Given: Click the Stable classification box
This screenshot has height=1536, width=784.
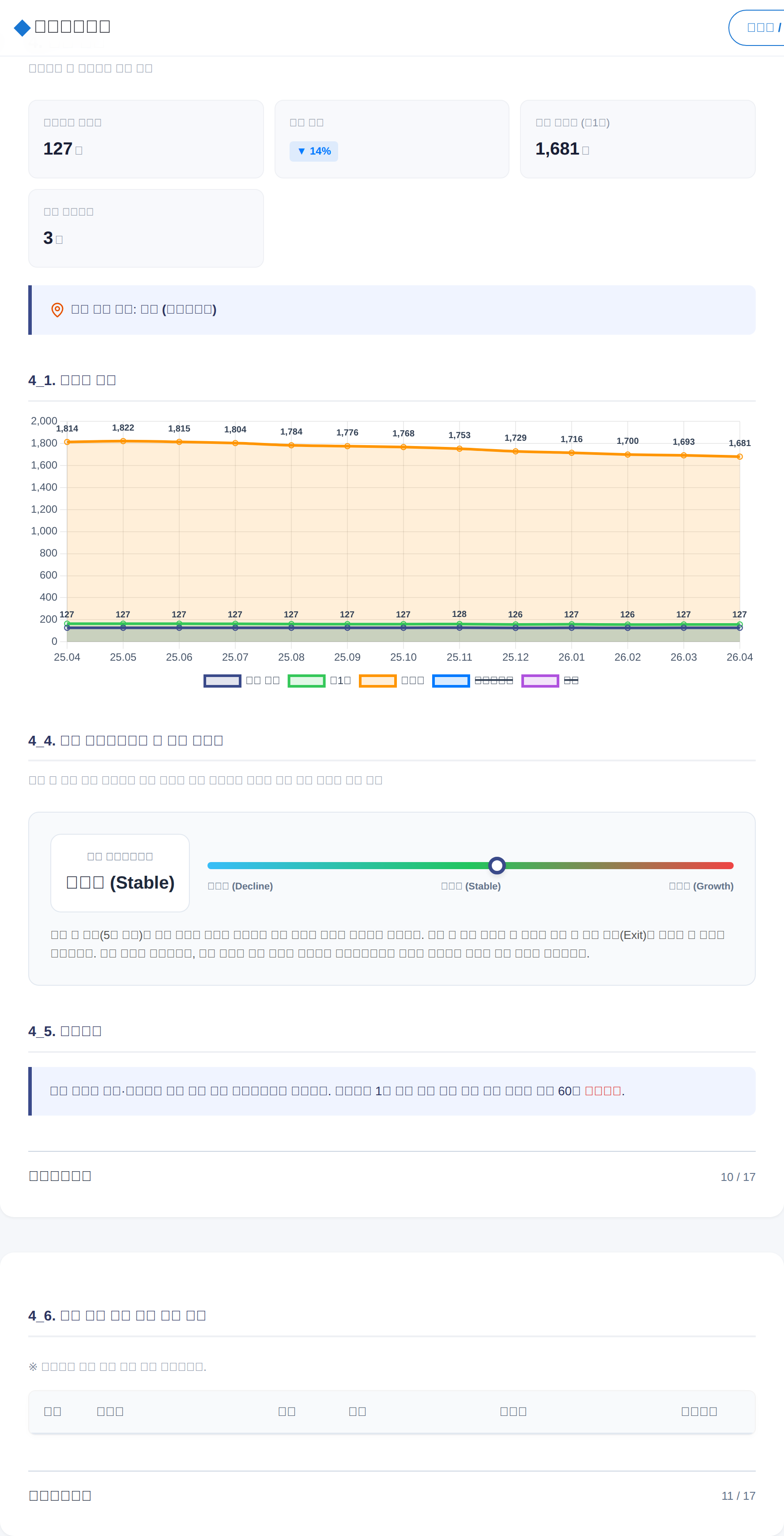Looking at the screenshot, I should (120, 873).
